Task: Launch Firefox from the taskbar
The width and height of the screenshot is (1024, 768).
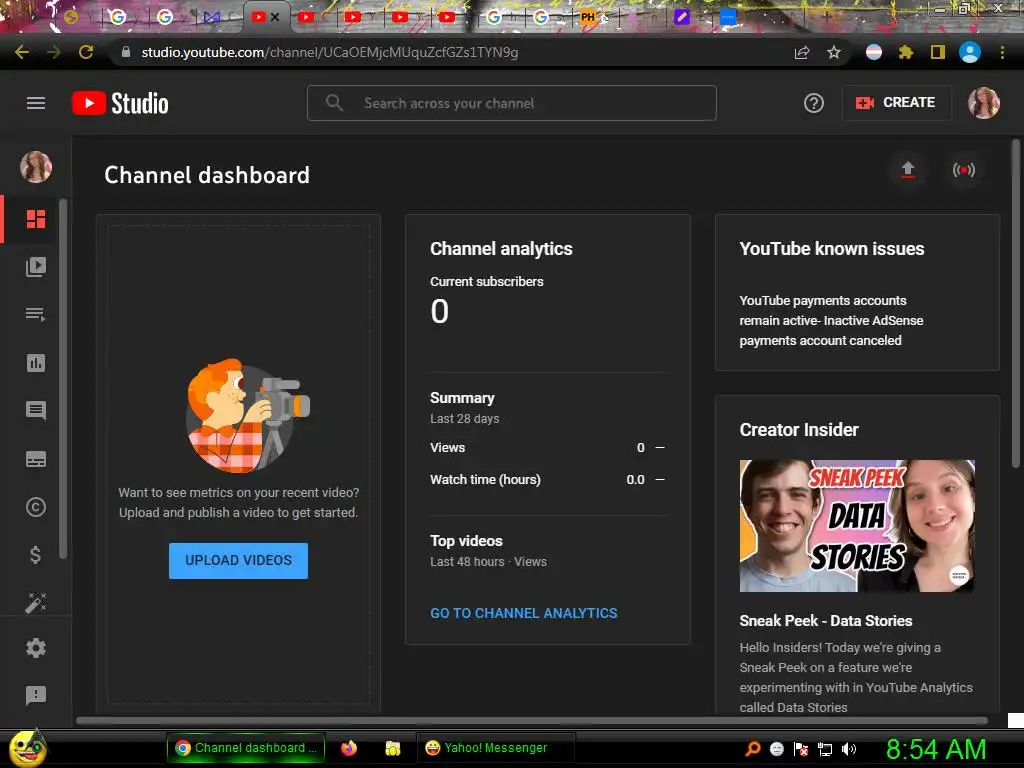Action: (x=349, y=748)
